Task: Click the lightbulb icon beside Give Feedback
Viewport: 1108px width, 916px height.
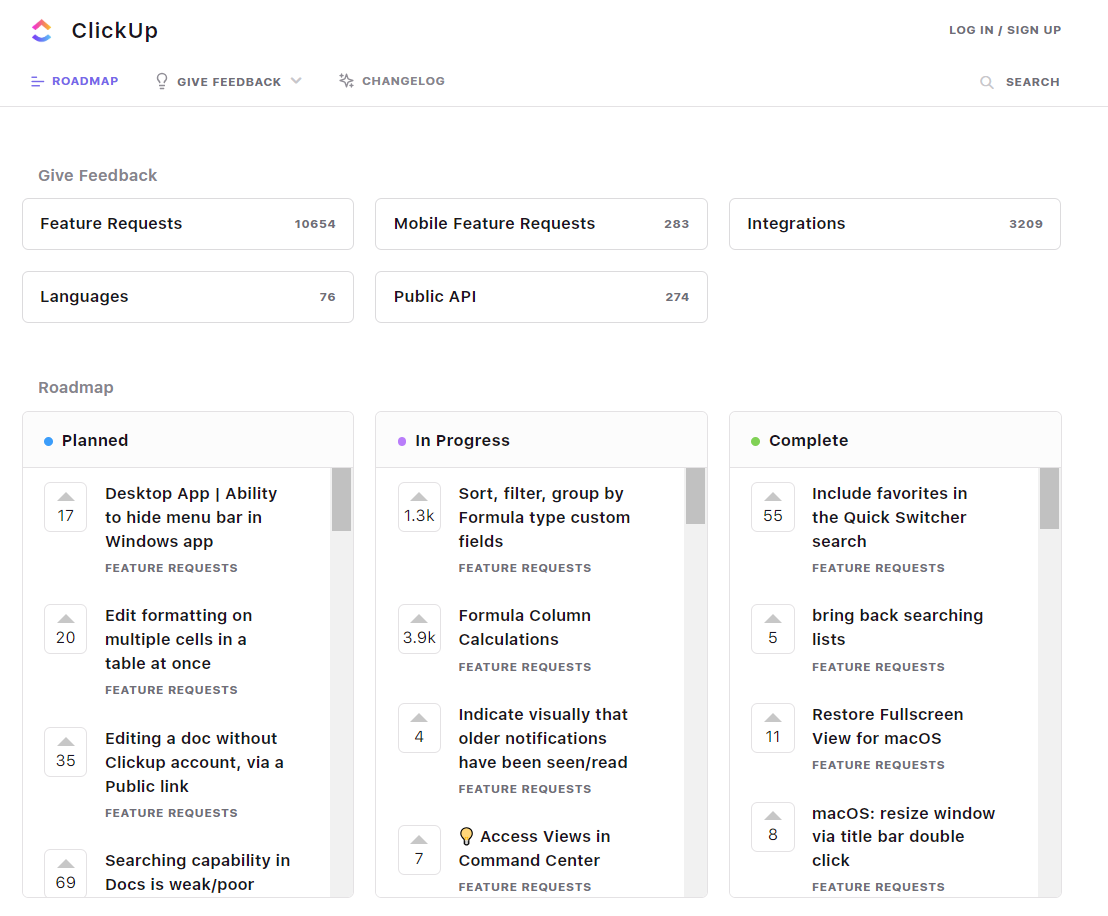Action: pos(161,81)
